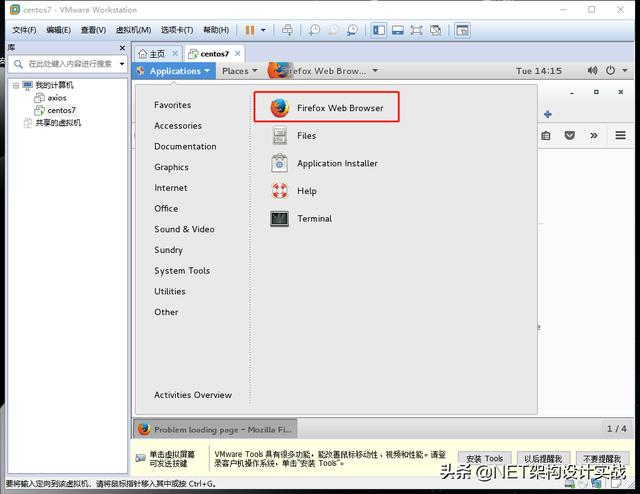Switch to Unity mode icon

click(x=436, y=30)
